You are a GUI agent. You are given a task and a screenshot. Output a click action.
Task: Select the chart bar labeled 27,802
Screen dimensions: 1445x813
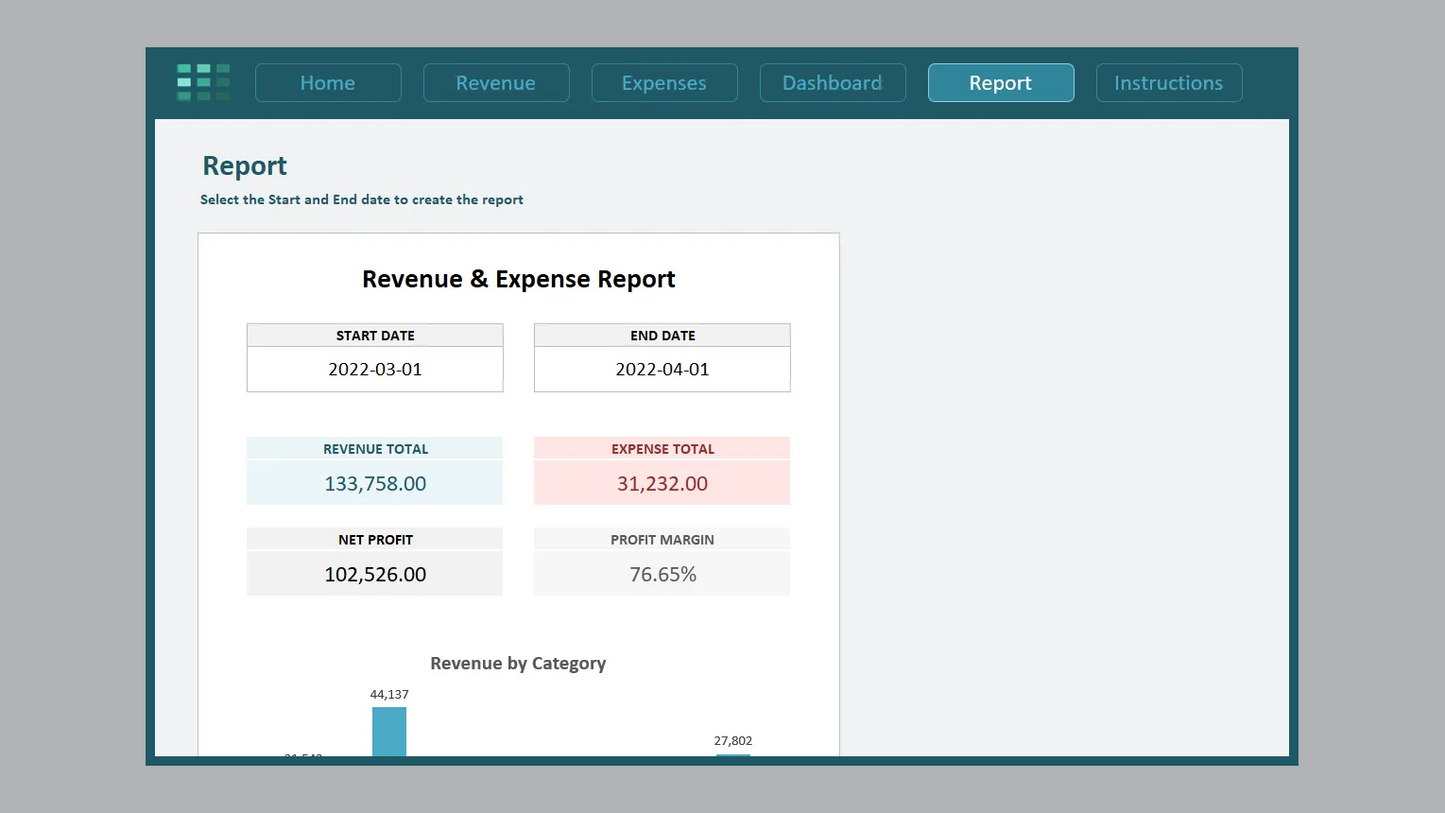click(733, 757)
